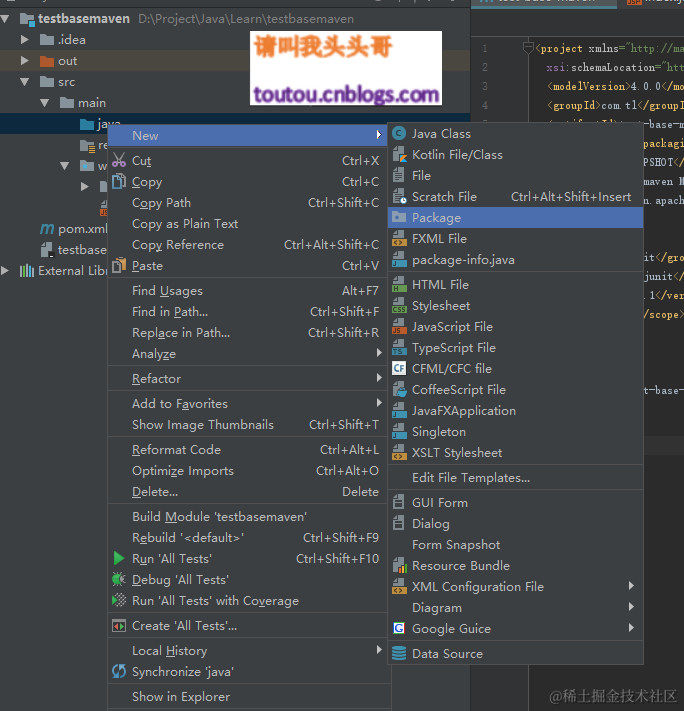This screenshot has height=711, width=684.
Task: Click the Dialog form icon
Action: [398, 523]
